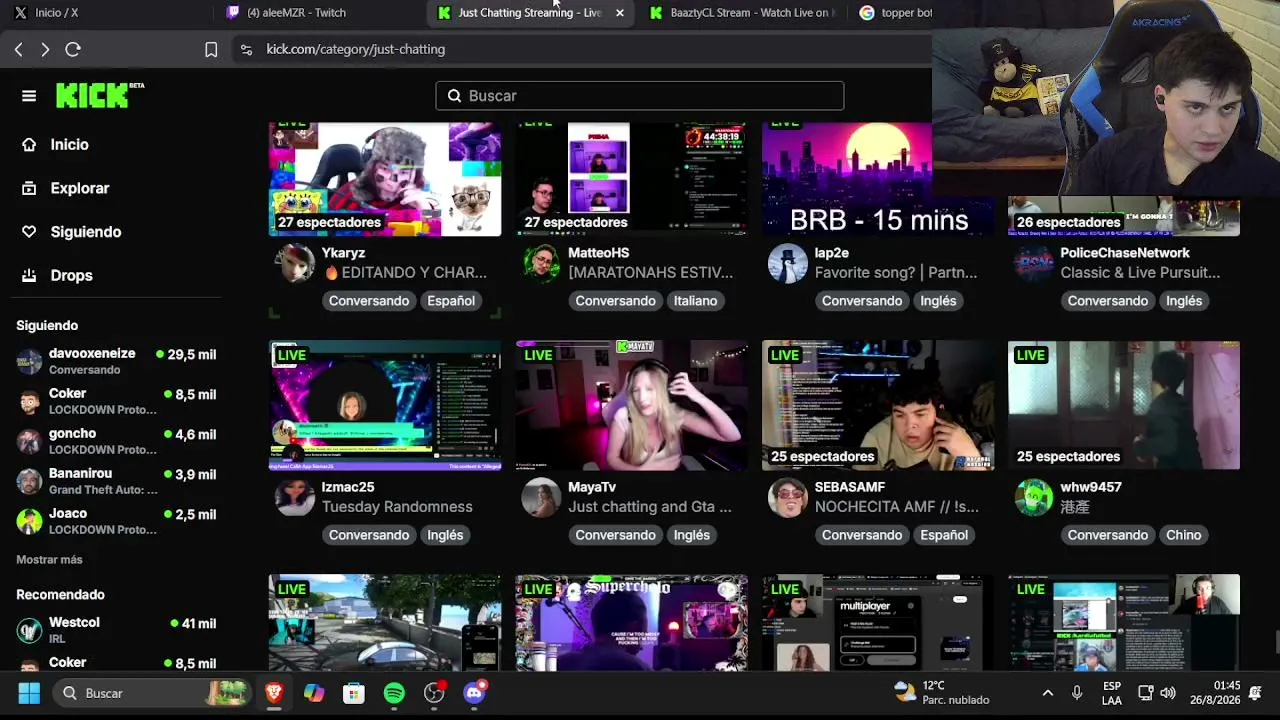Go back with the browser back arrow

point(19,49)
